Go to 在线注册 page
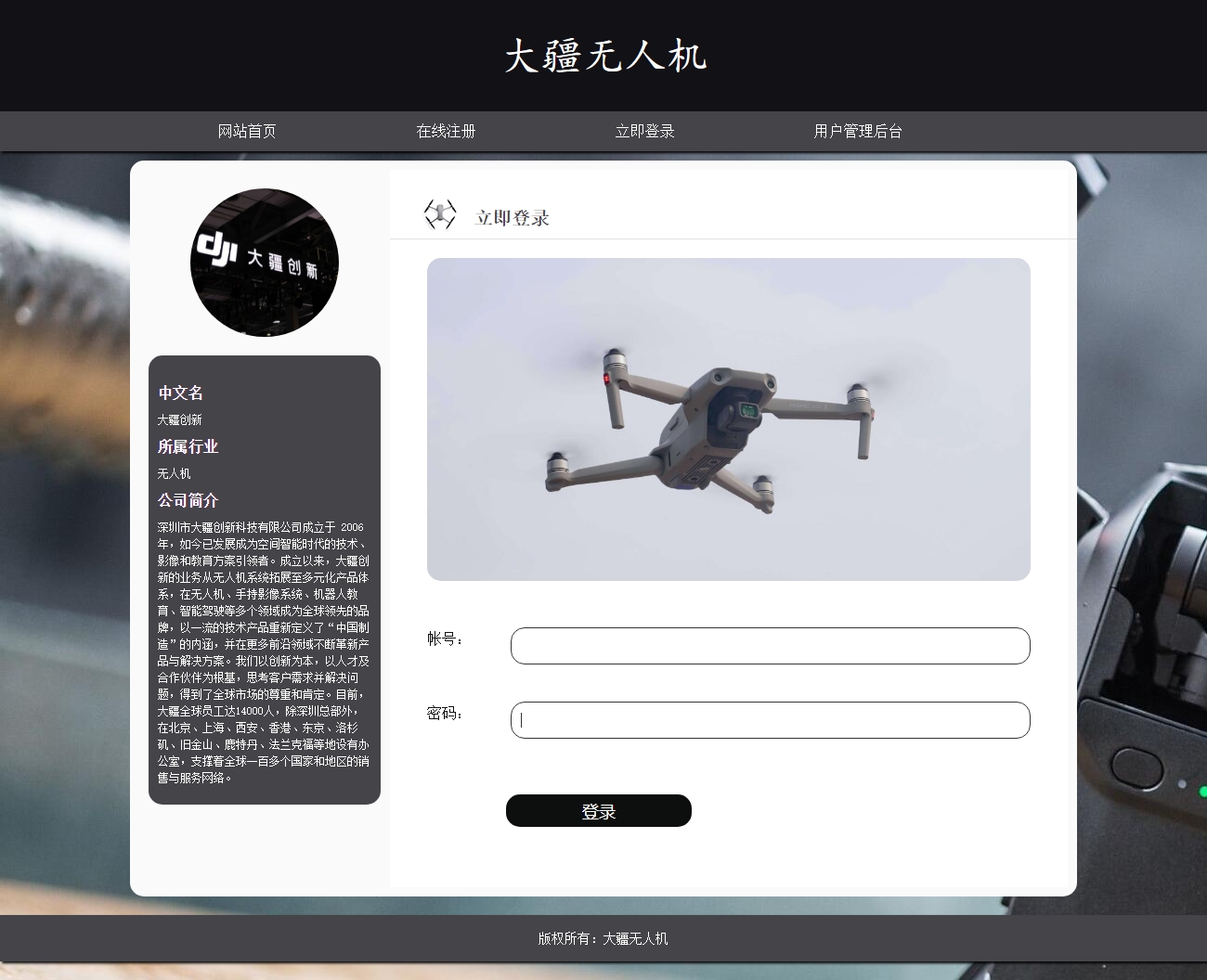 (446, 131)
